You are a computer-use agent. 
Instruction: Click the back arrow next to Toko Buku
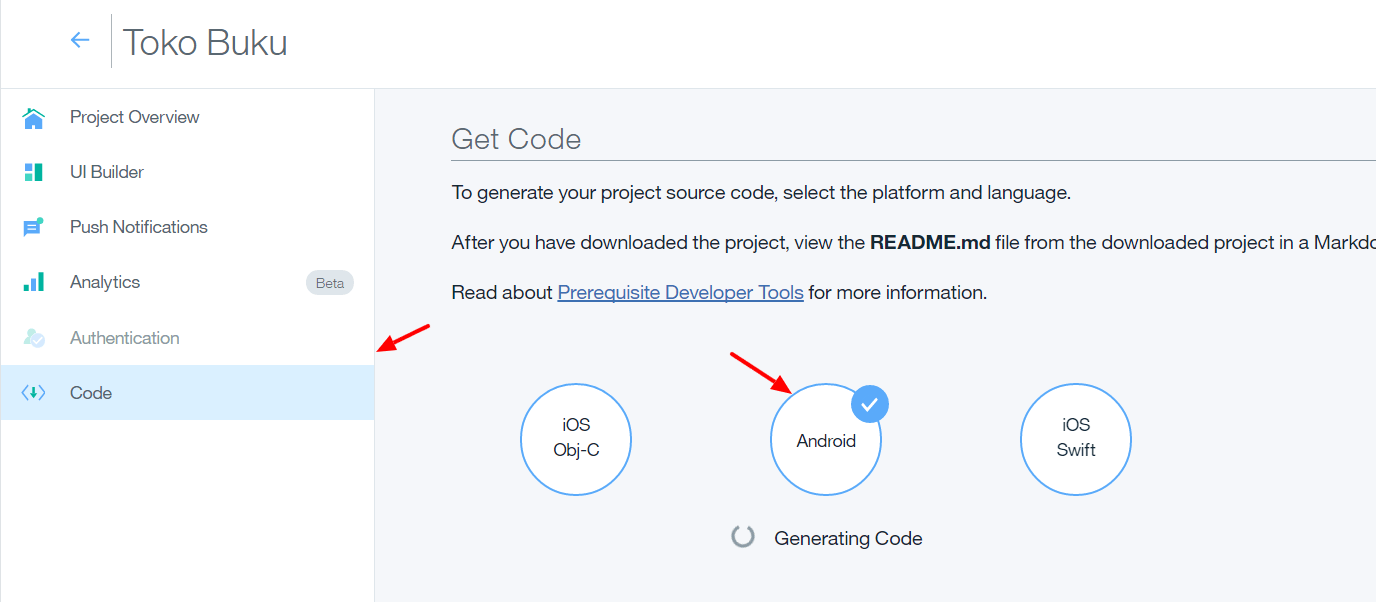coord(80,40)
